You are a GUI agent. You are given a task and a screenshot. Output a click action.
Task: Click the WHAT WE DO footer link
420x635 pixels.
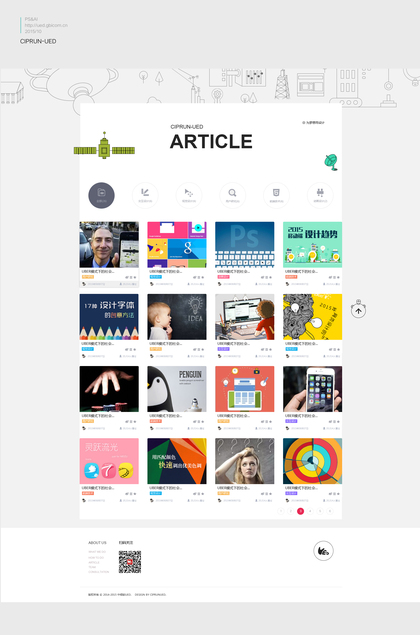point(97,552)
